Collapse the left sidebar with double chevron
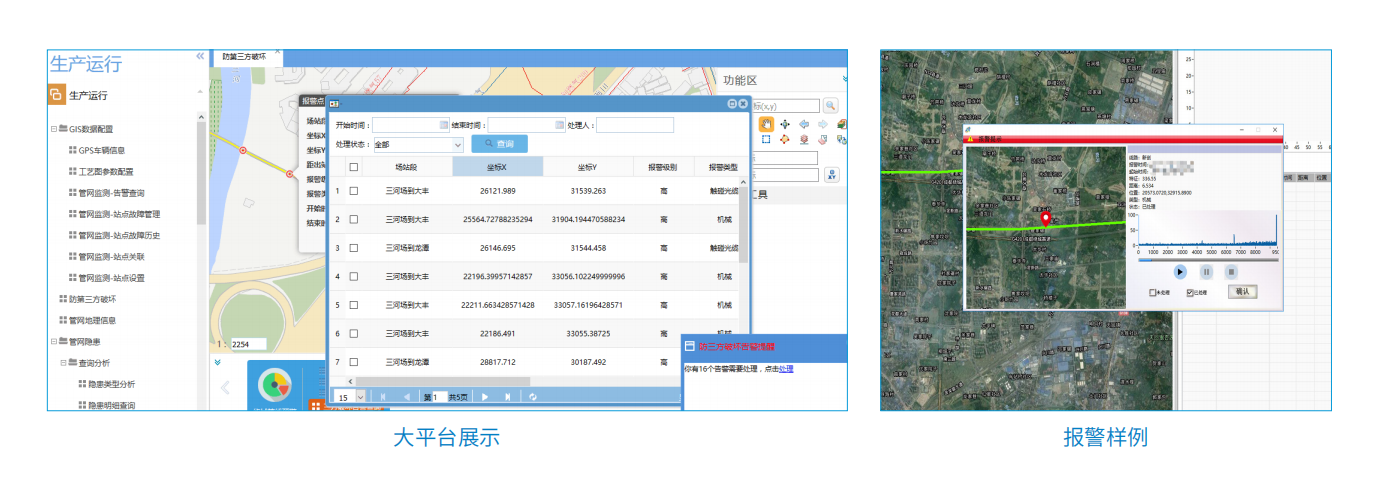 (200, 58)
